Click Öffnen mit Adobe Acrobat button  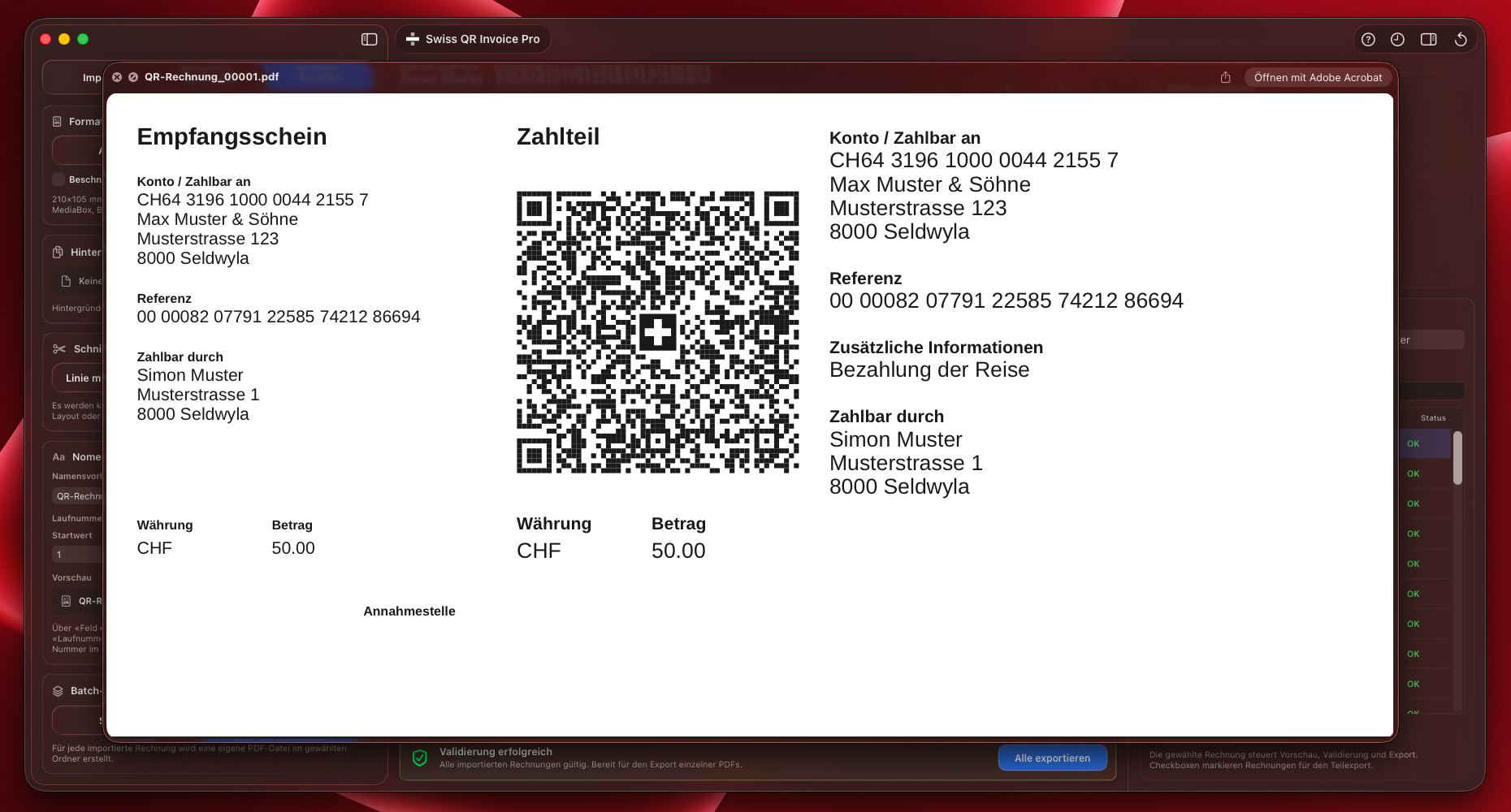(1318, 77)
